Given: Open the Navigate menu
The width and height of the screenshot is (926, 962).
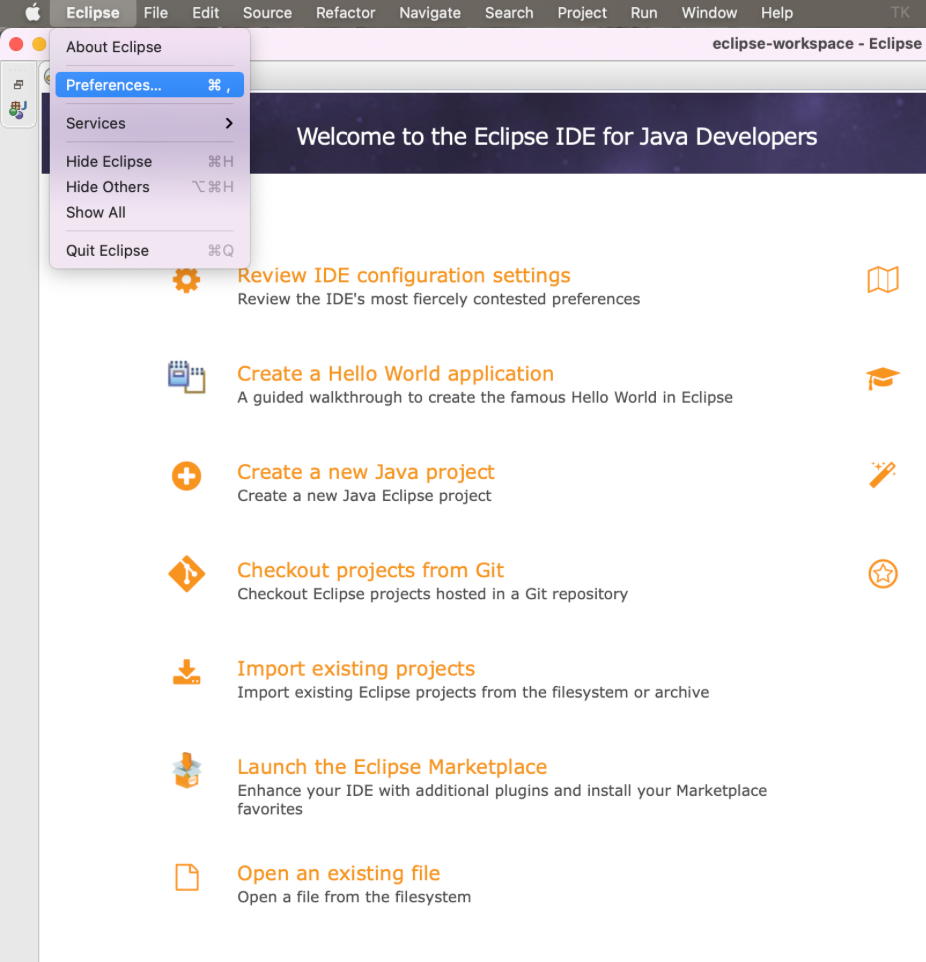Looking at the screenshot, I should click(430, 13).
